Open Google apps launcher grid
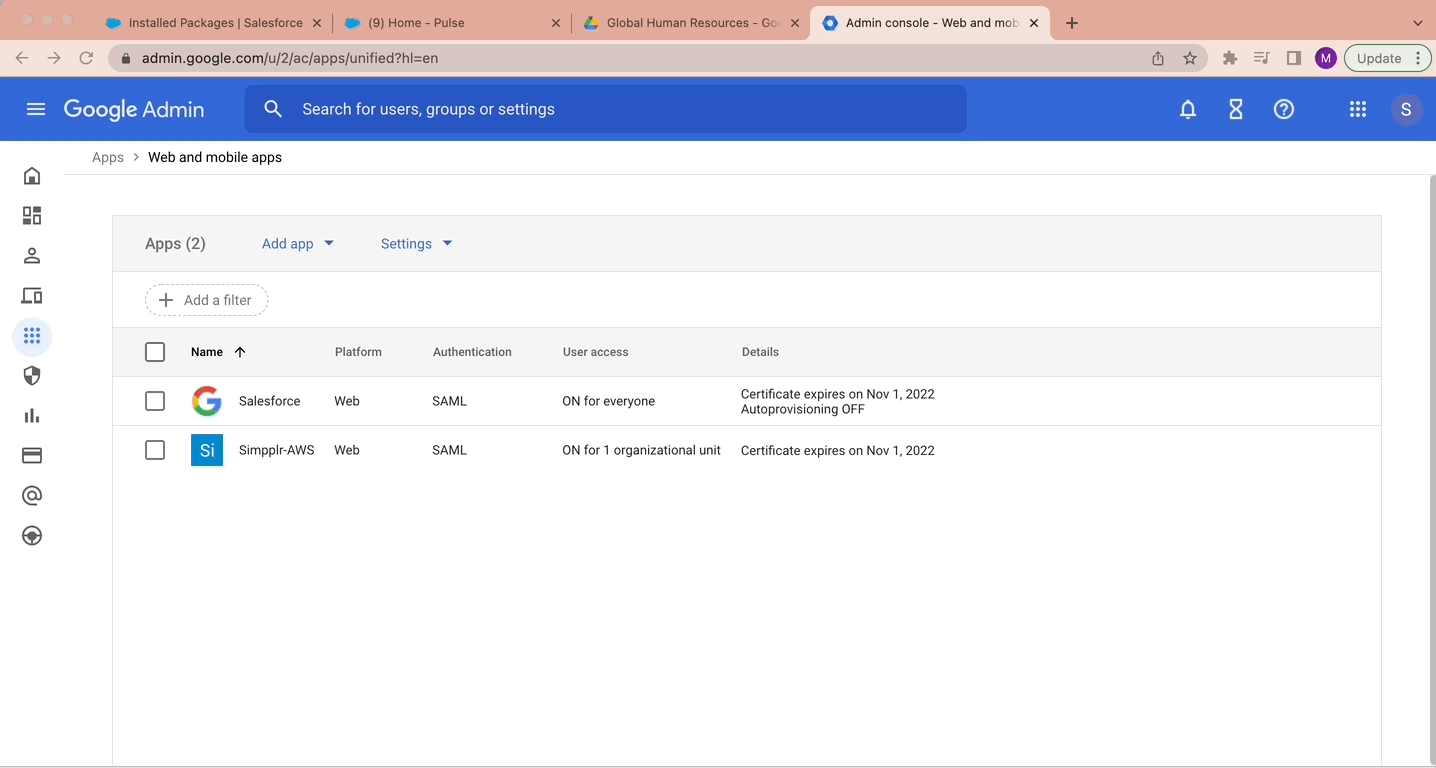This screenshot has width=1436, height=768. pyautogui.click(x=1357, y=109)
